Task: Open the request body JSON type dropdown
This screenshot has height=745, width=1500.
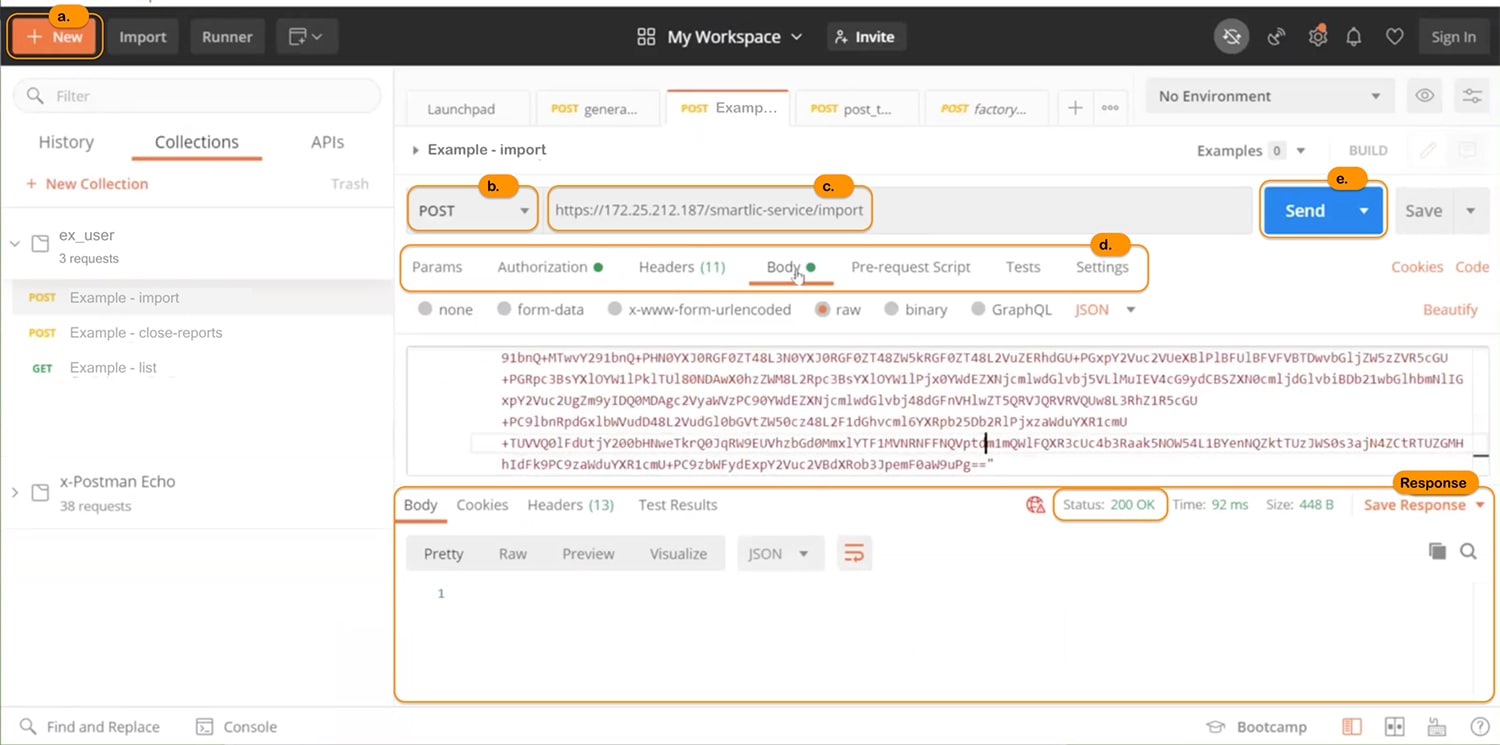Action: coord(1105,310)
